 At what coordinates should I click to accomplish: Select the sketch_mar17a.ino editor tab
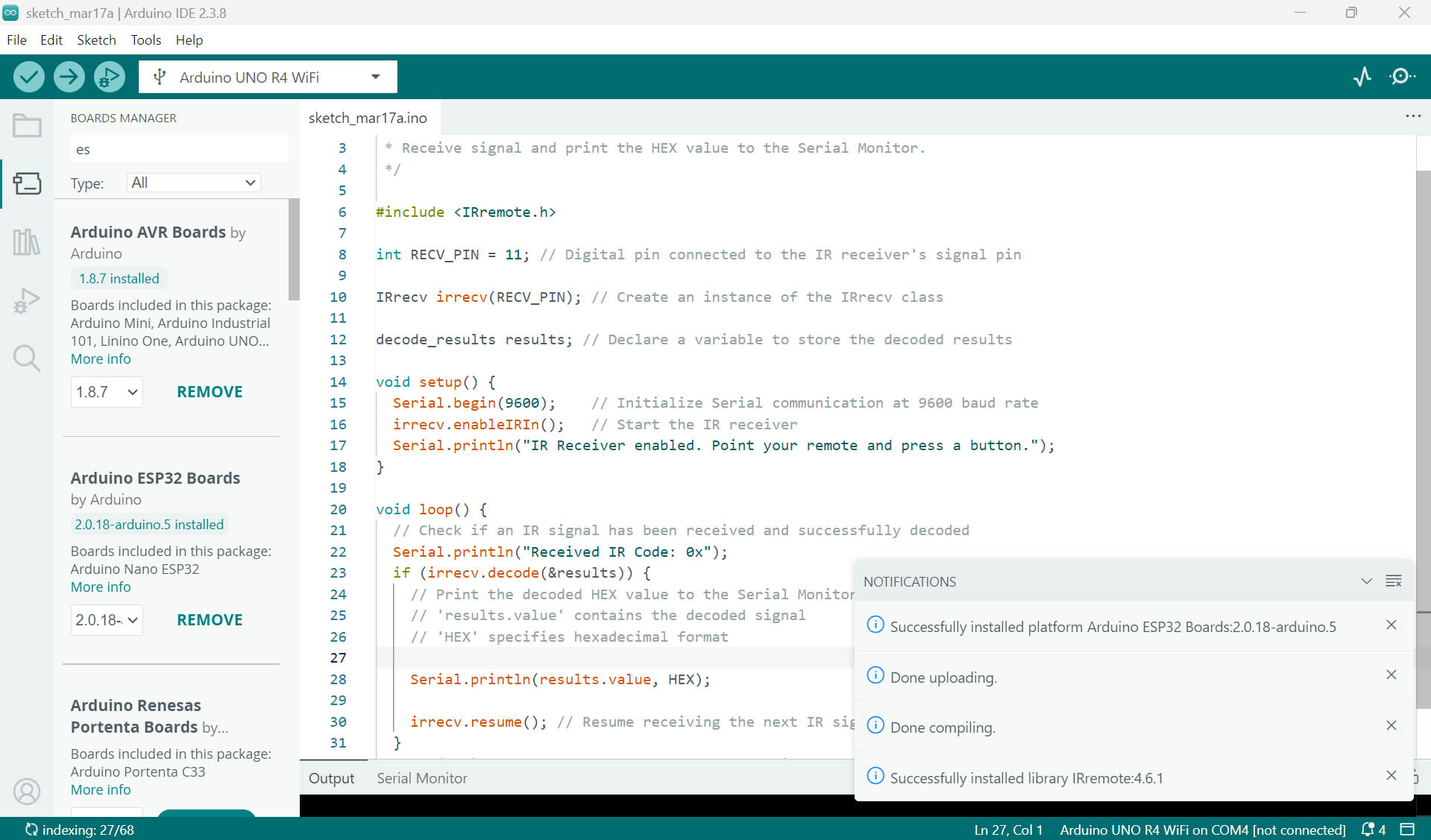click(x=368, y=118)
